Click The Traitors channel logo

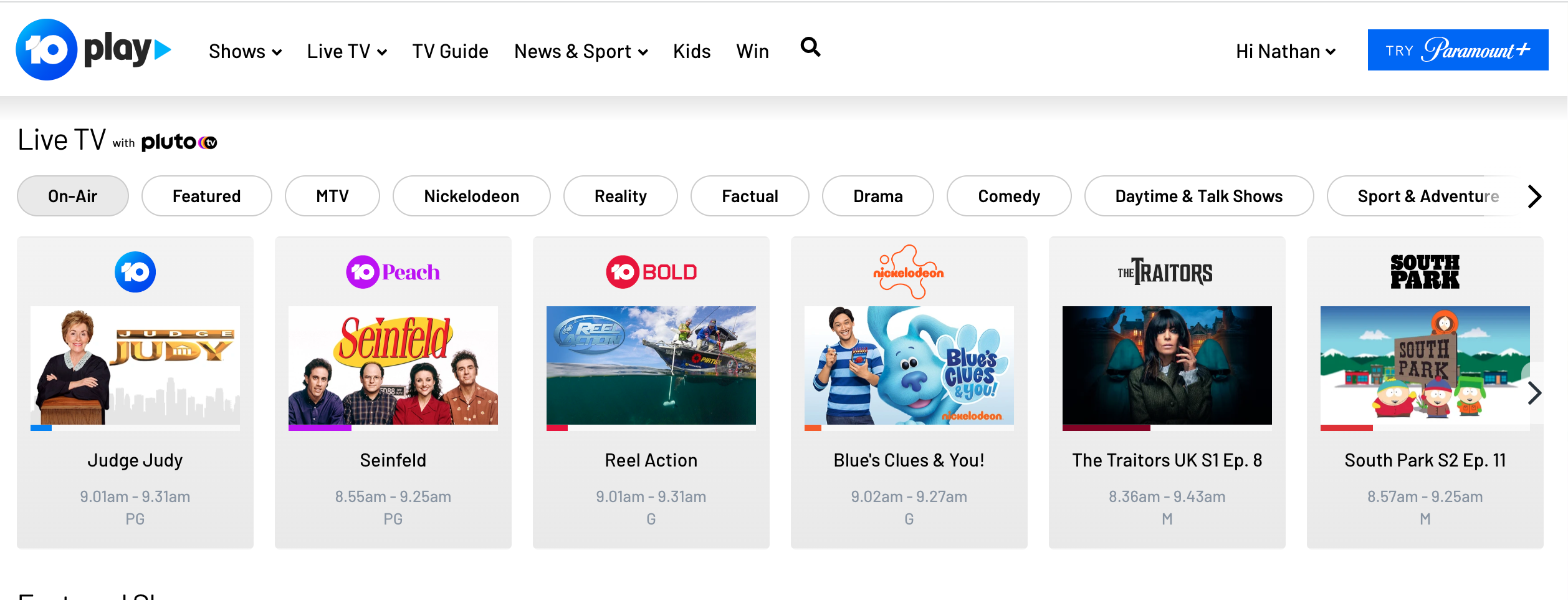tap(1165, 272)
